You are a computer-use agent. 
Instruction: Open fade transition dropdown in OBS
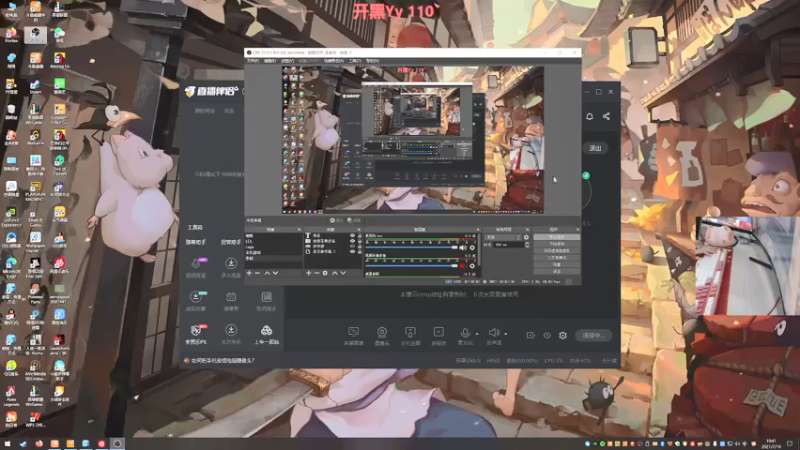(x=504, y=237)
